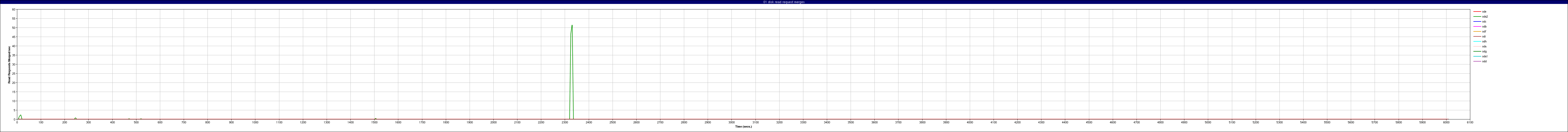Click the x-axis tick label 3500
The height and width of the screenshot is (132, 1568).
click(x=850, y=122)
